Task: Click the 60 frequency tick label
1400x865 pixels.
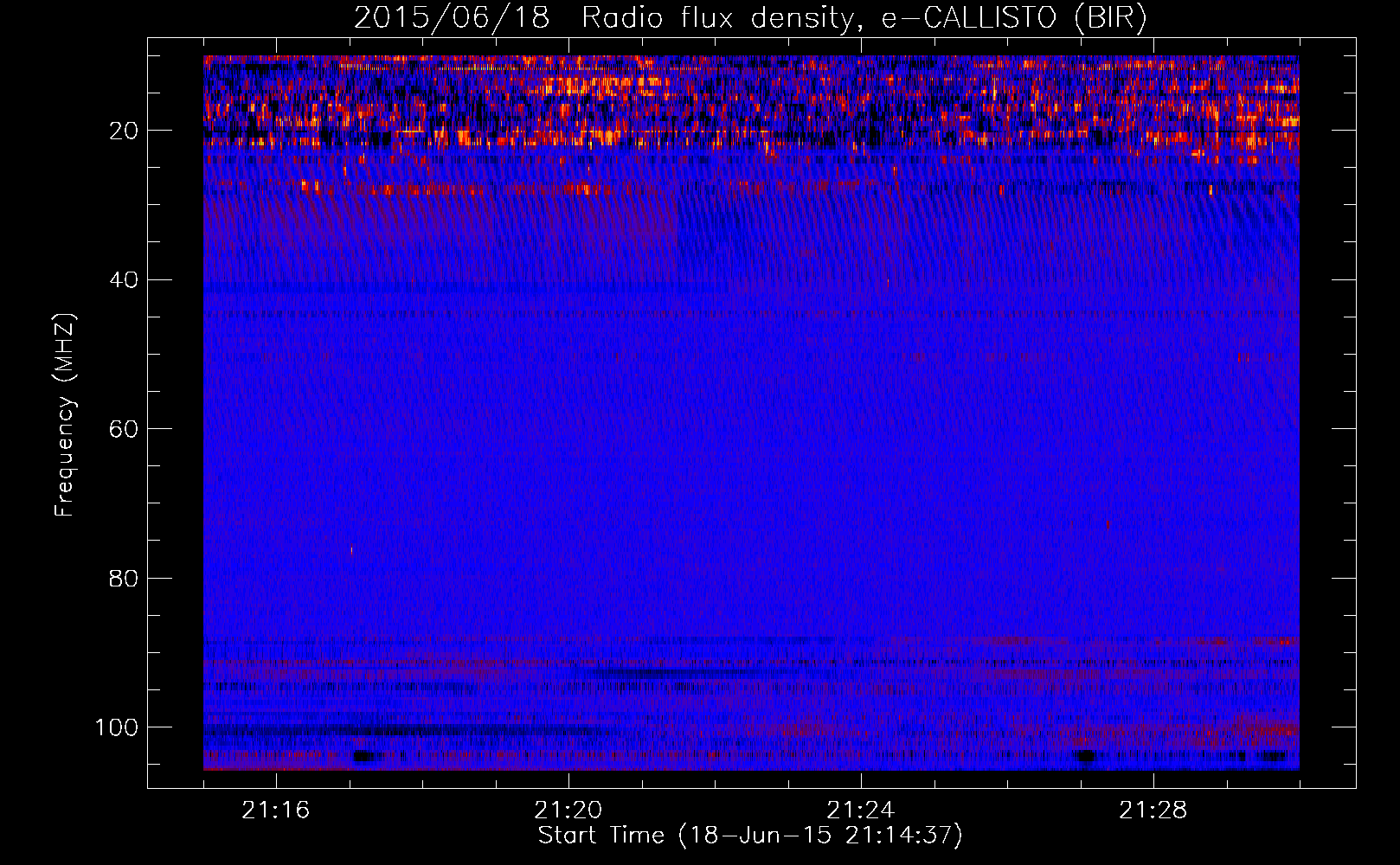Action: [124, 429]
